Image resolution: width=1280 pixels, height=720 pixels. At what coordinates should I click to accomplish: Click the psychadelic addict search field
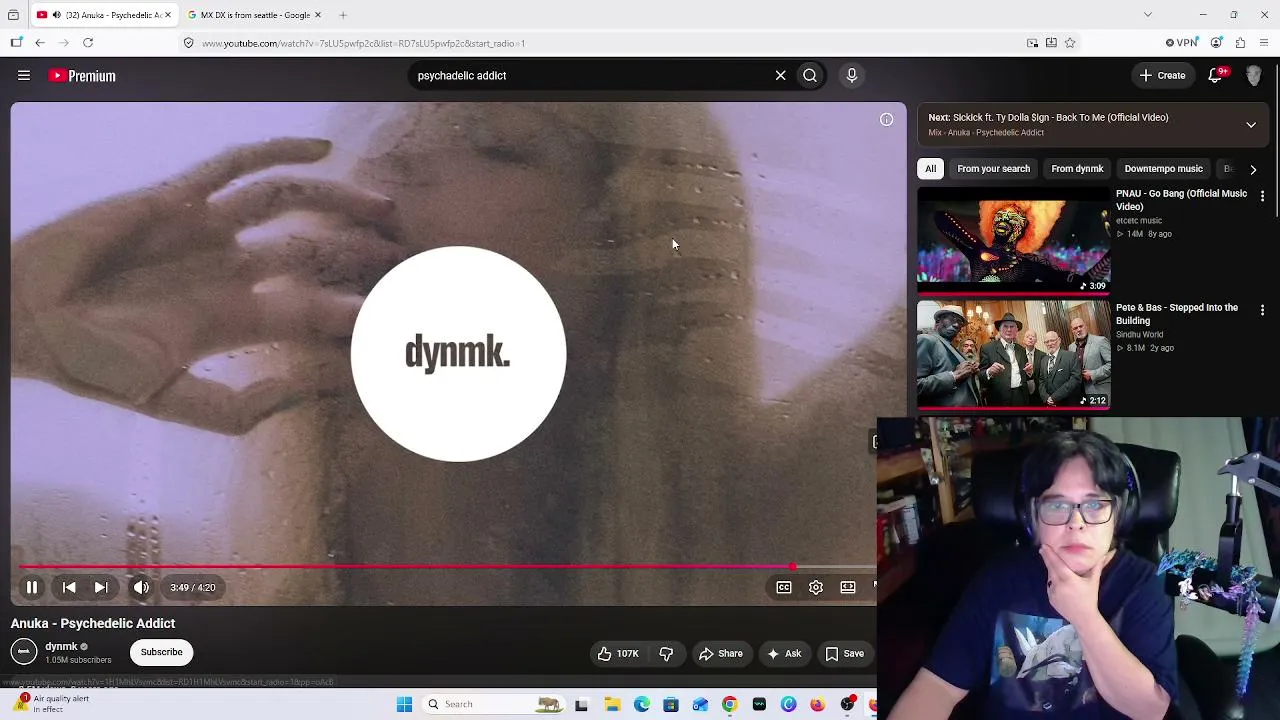(590, 76)
